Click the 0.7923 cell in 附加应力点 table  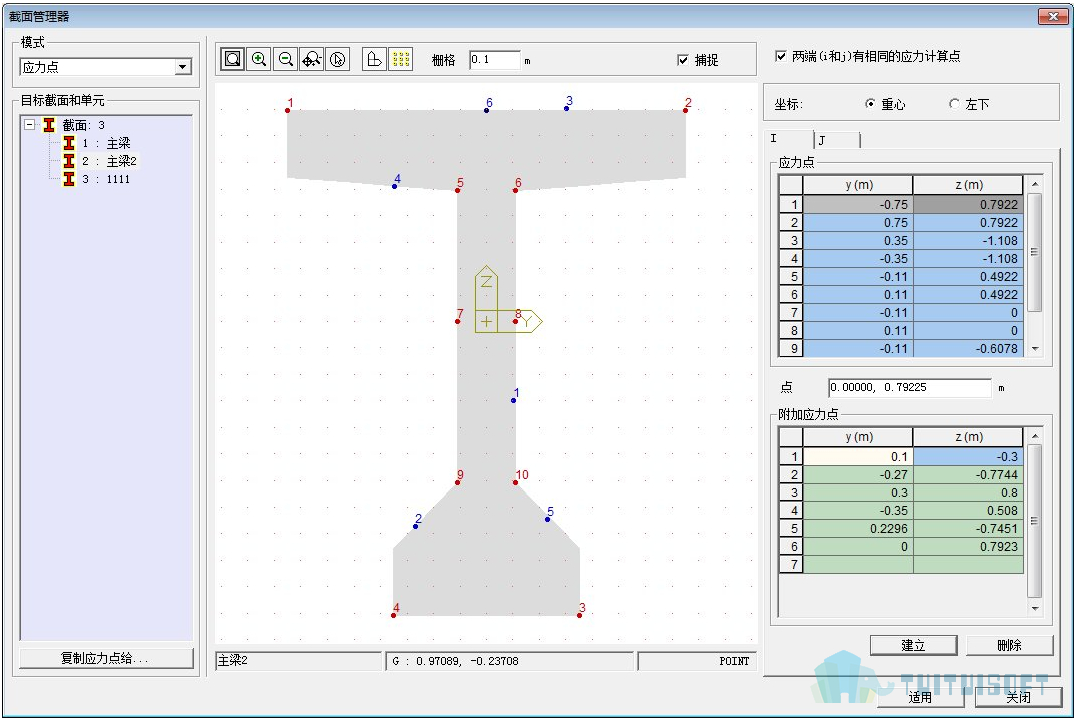[968, 546]
